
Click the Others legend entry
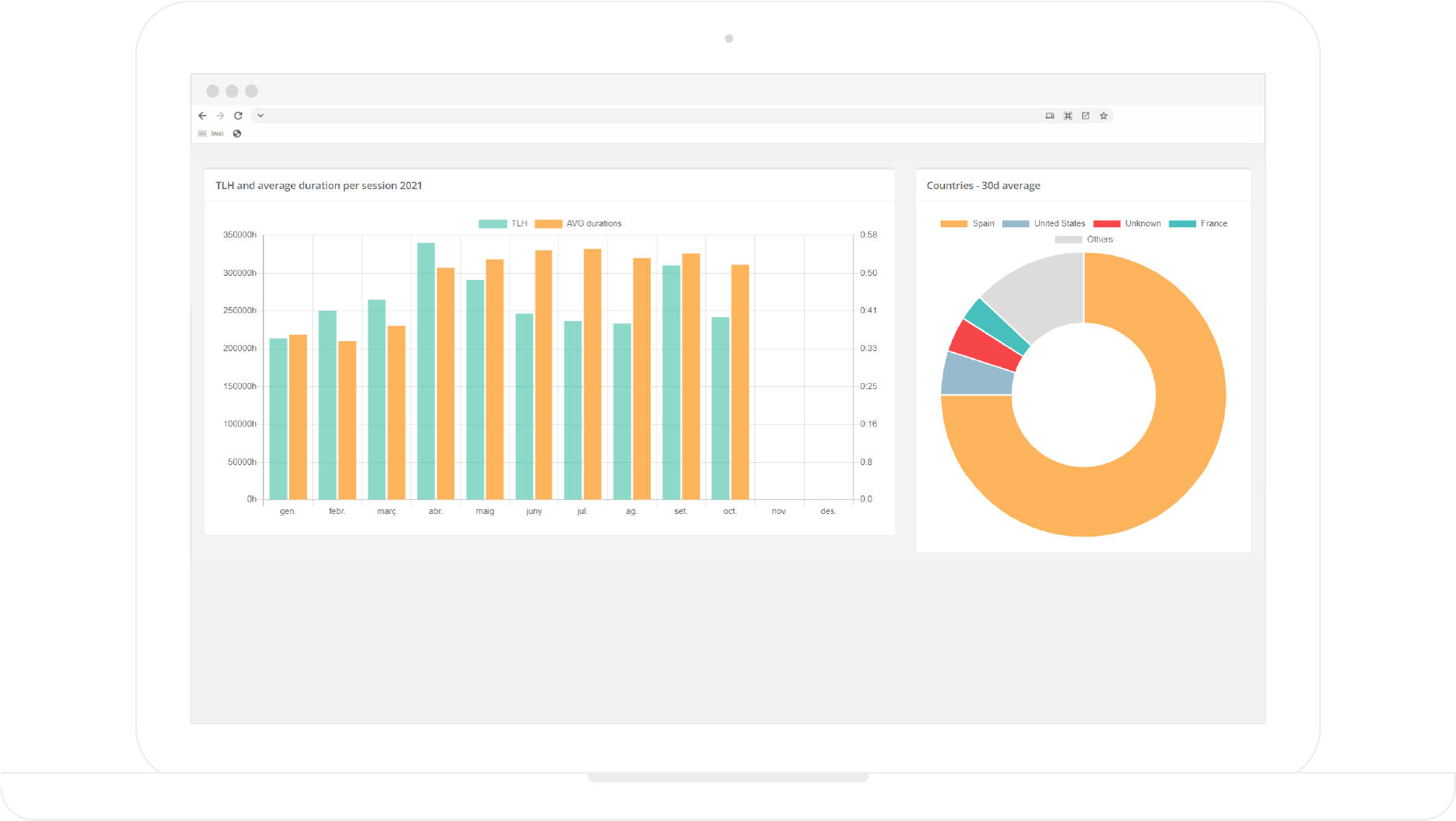(1084, 240)
